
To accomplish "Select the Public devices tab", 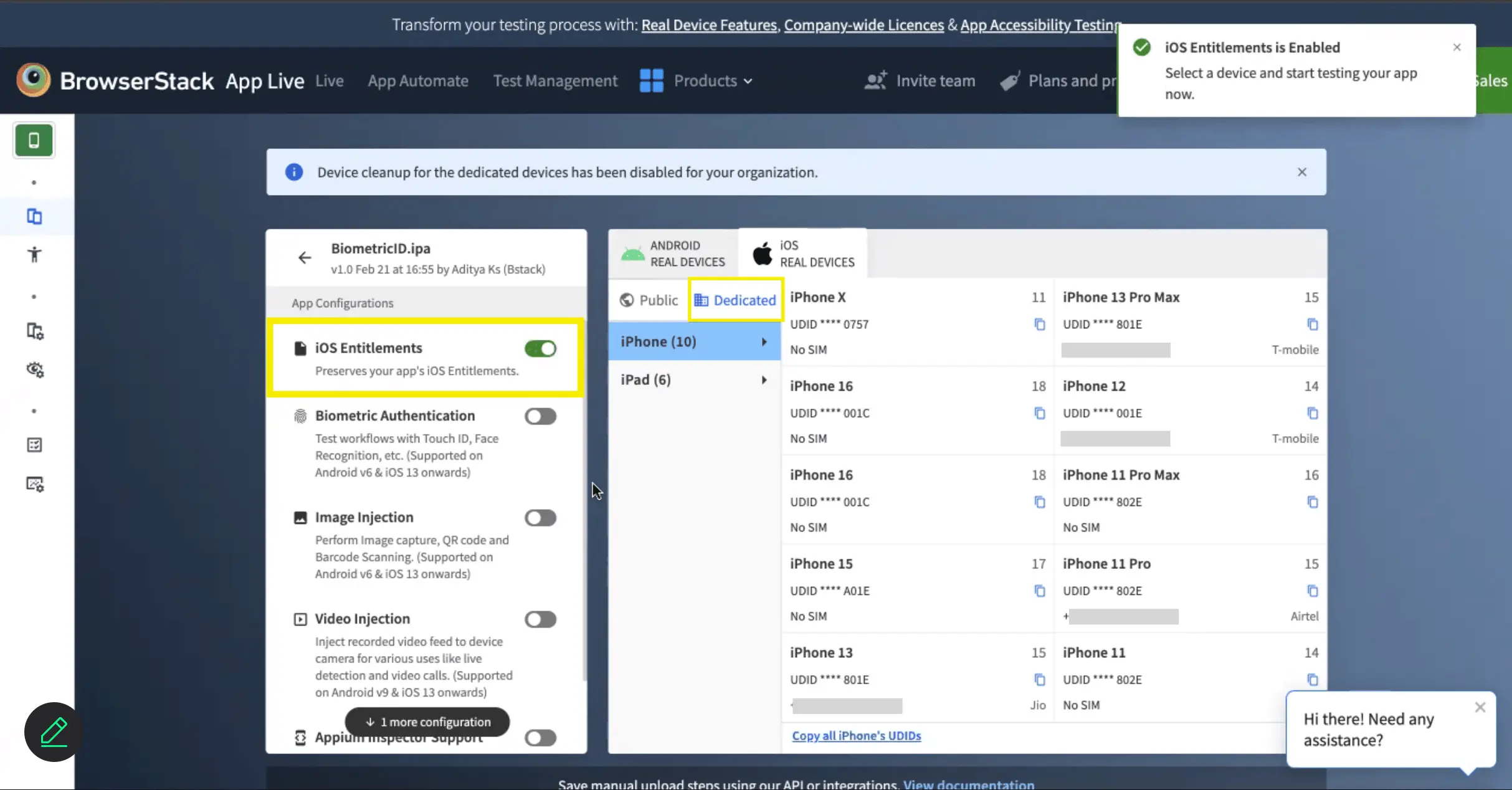I will pyautogui.click(x=649, y=300).
